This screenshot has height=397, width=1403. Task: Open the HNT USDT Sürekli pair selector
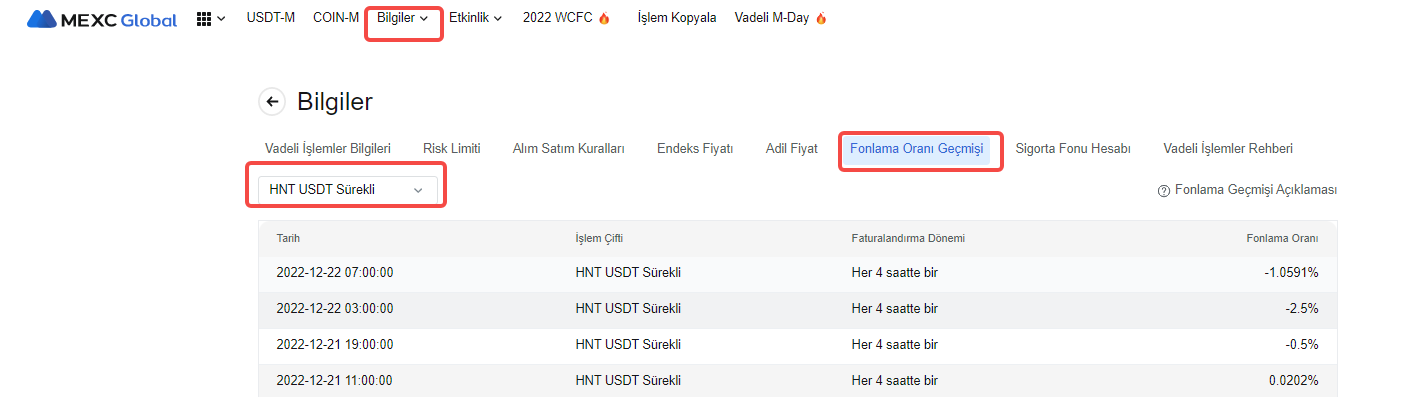click(x=347, y=189)
